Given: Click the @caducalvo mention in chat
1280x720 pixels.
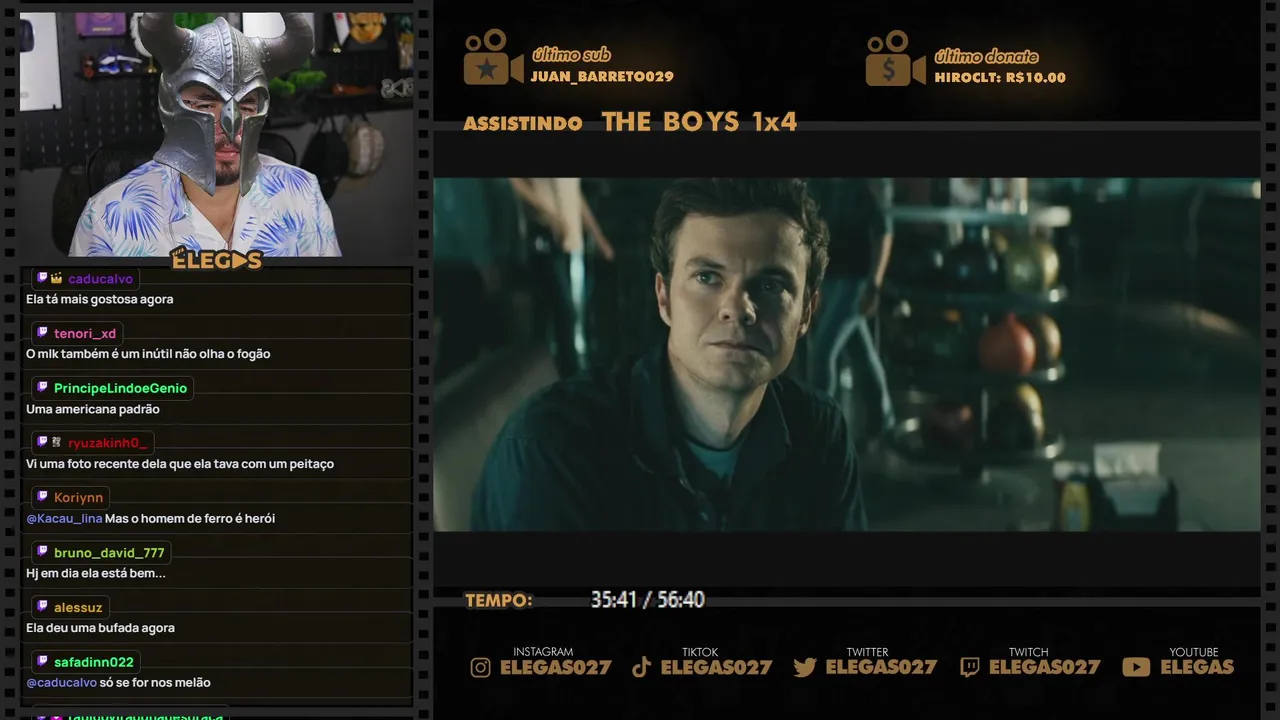Looking at the screenshot, I should (x=61, y=682).
